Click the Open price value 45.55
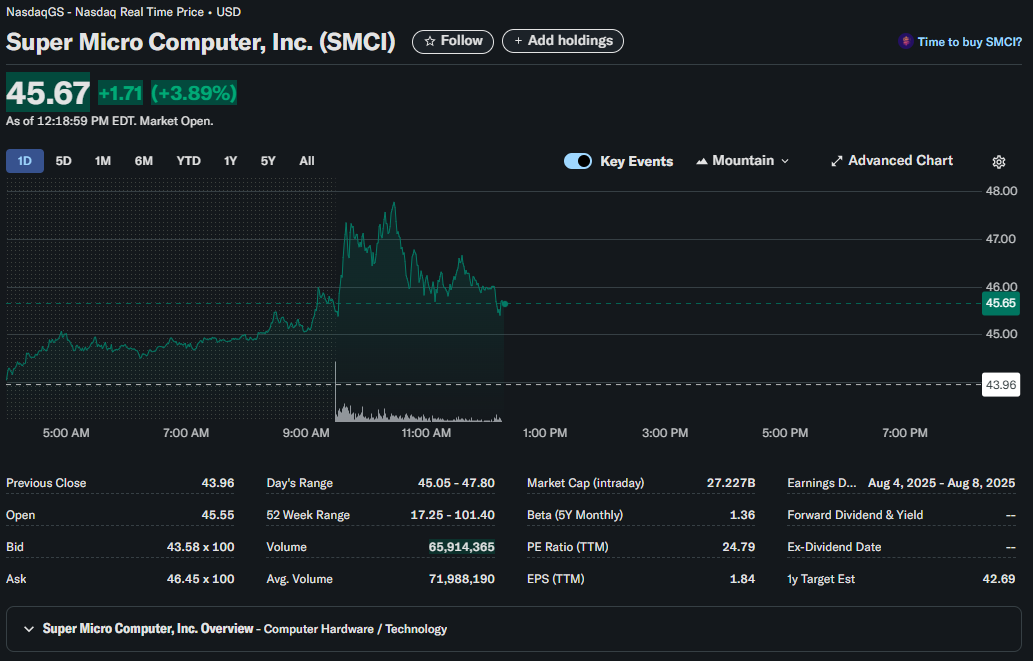1033x661 pixels. coord(218,515)
